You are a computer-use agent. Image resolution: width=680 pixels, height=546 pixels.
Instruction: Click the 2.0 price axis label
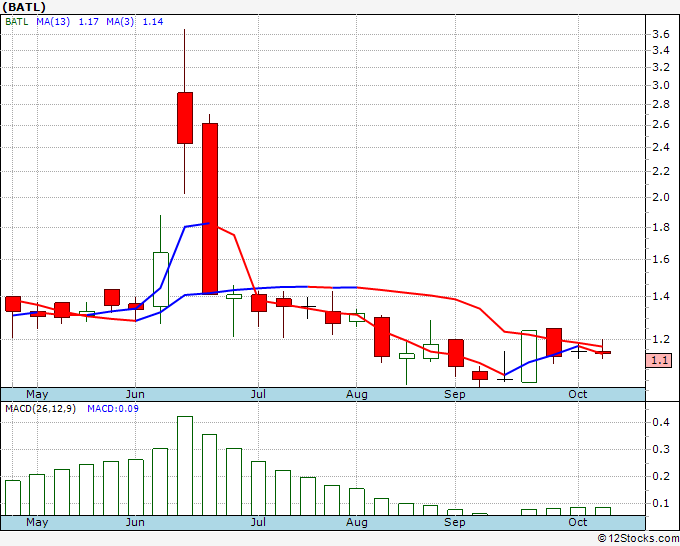click(x=661, y=197)
